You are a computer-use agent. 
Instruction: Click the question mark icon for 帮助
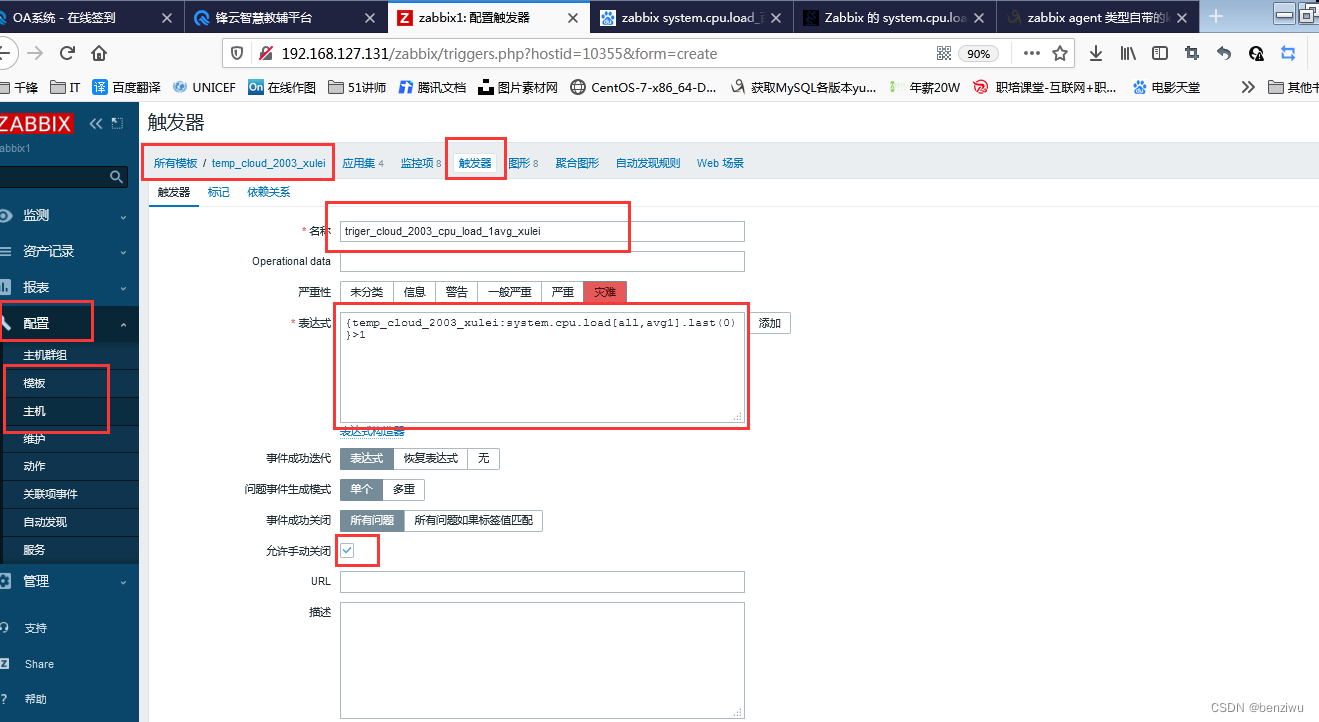(5, 699)
